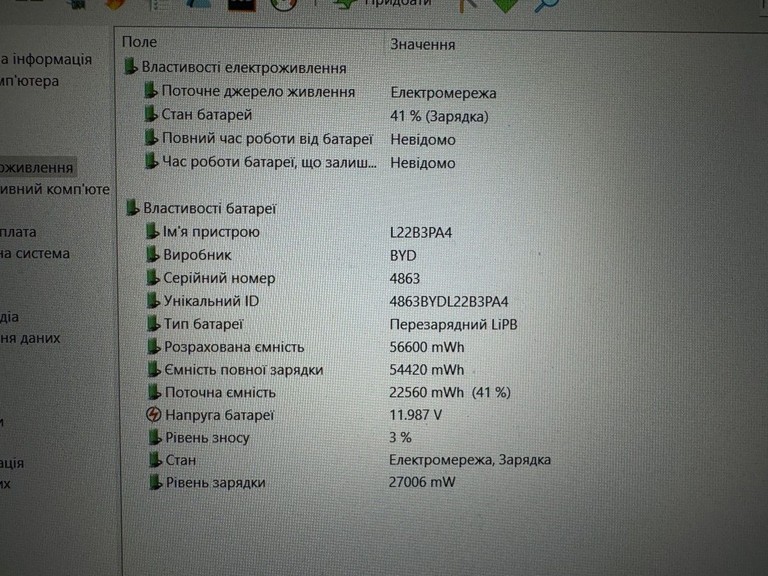Select the Стан батарей field label
The width and height of the screenshot is (768, 576).
pyautogui.click(x=207, y=115)
